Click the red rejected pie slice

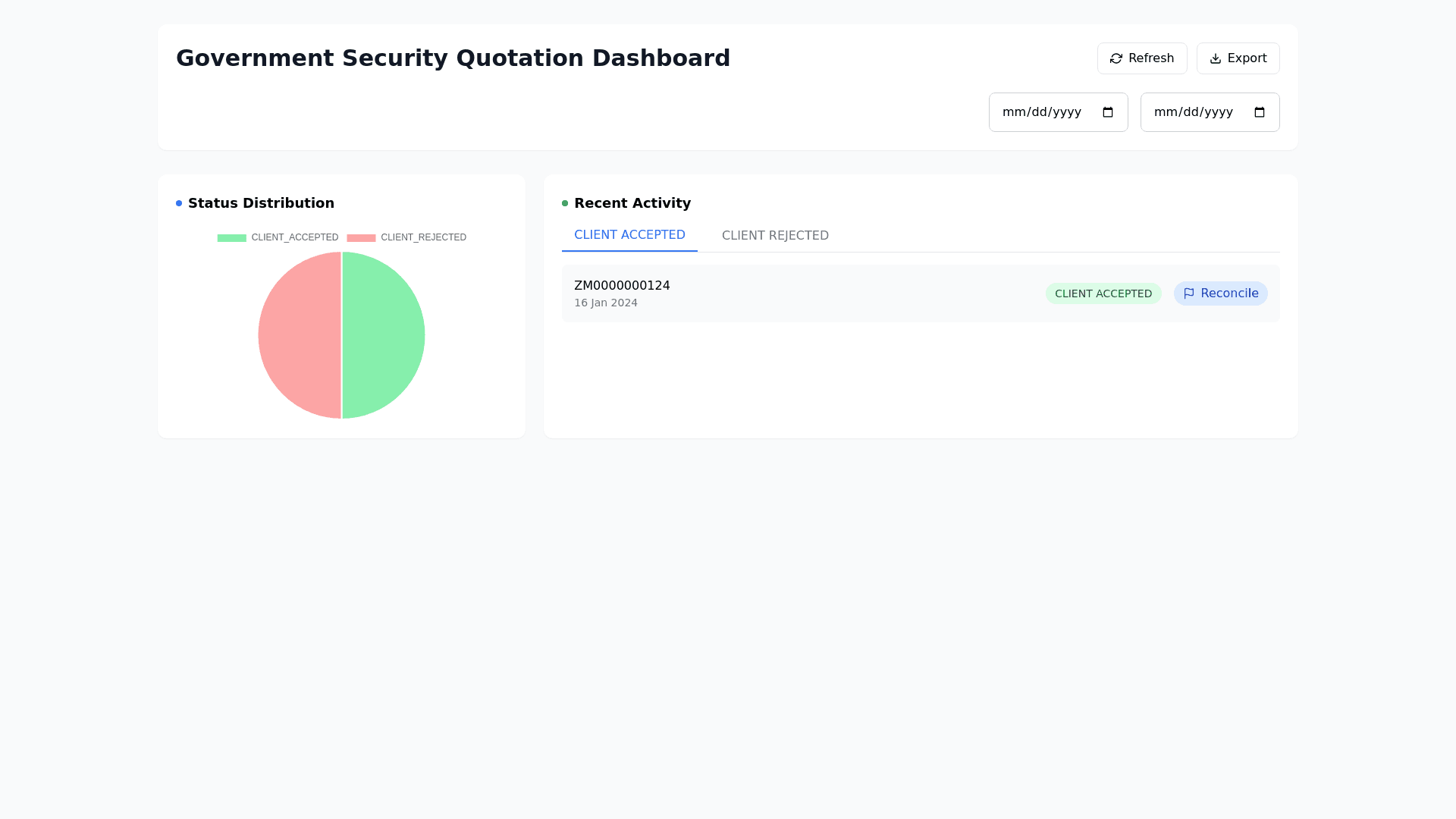[300, 335]
